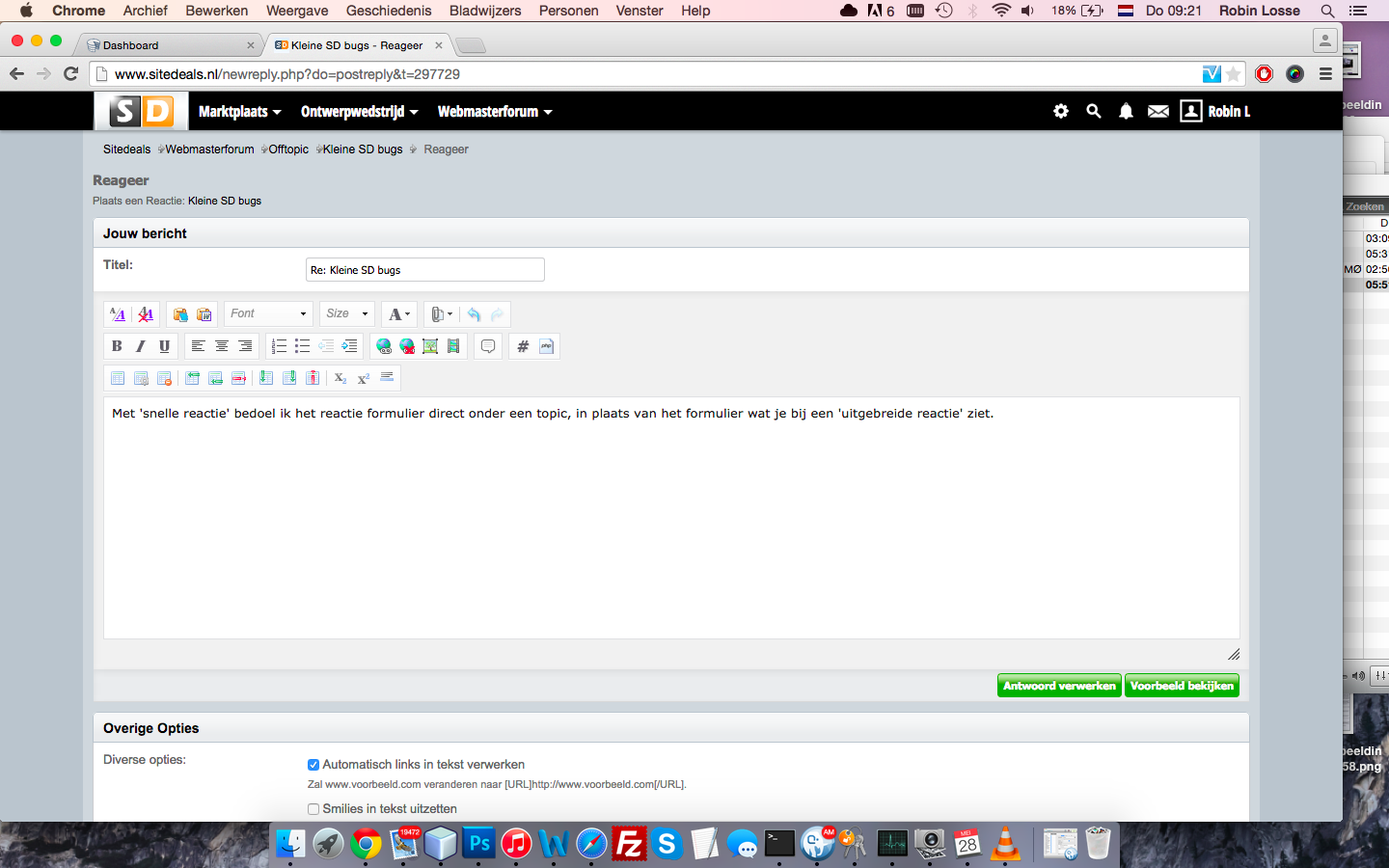This screenshot has width=1389, height=868.
Task: Click the quote speech bubble icon
Action: point(488,346)
